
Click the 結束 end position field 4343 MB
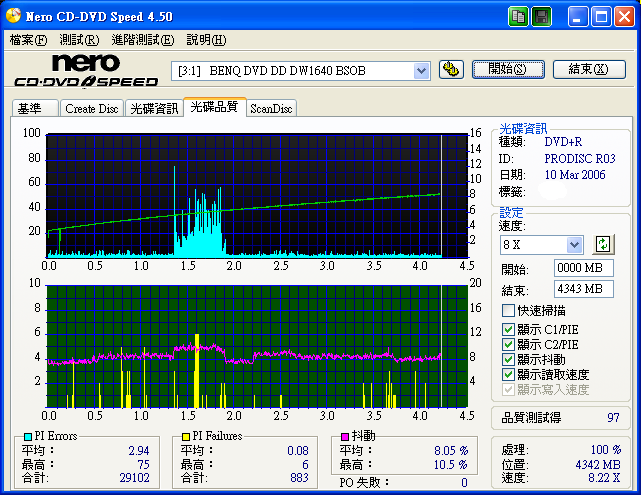(583, 290)
